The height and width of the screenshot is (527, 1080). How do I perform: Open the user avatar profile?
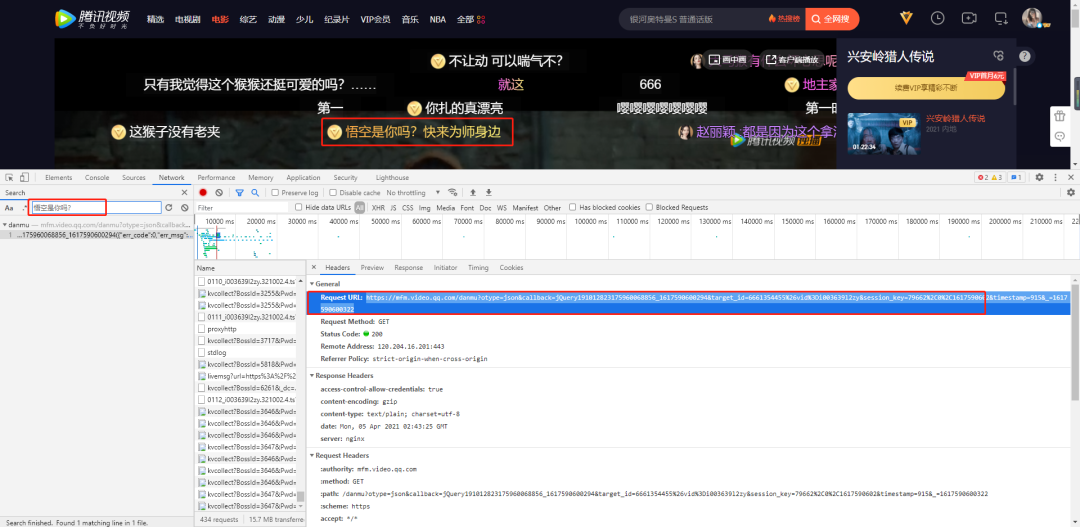(x=1032, y=18)
